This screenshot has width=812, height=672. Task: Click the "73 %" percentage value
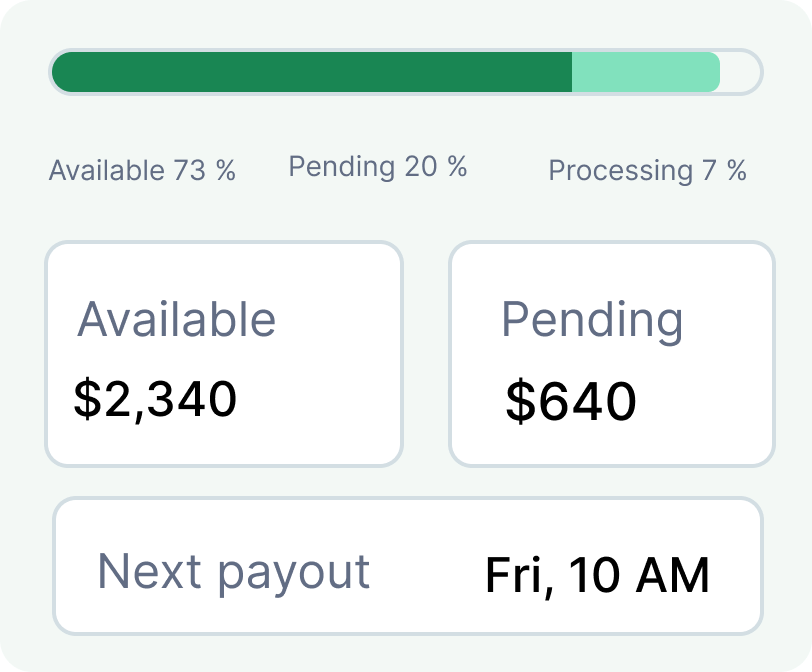(x=204, y=171)
